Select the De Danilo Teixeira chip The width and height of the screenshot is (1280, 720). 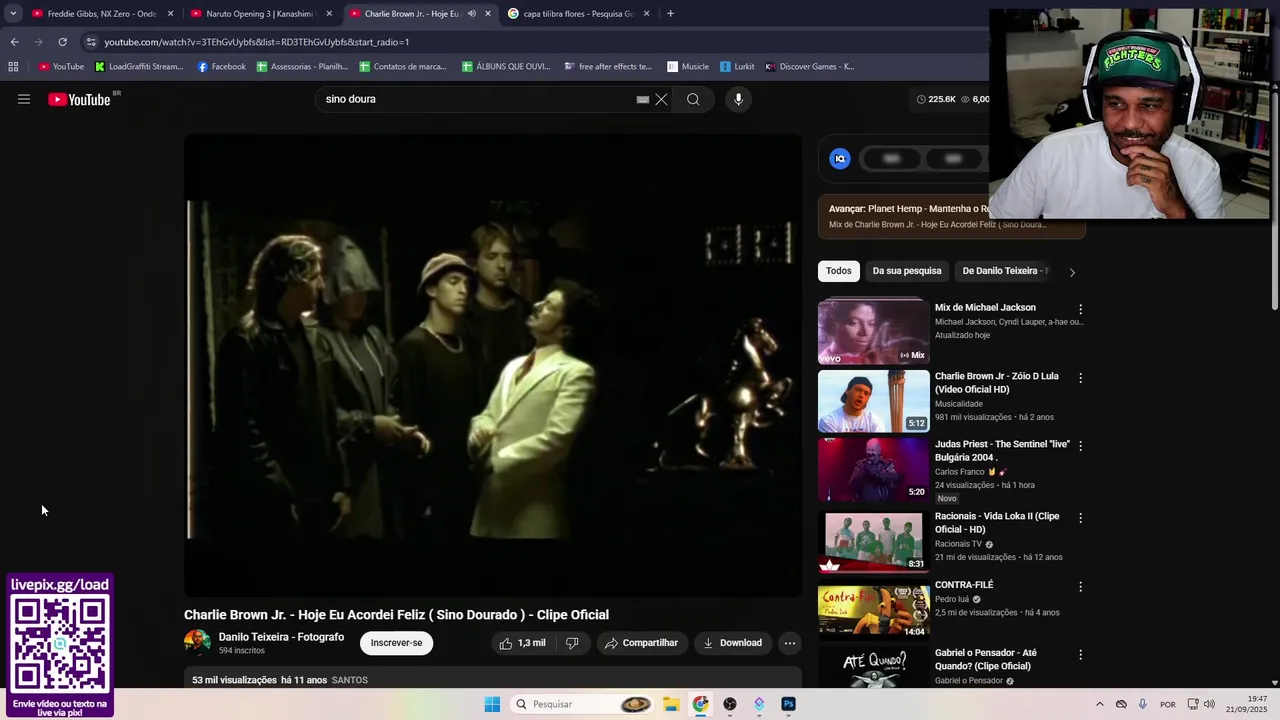tap(1004, 271)
